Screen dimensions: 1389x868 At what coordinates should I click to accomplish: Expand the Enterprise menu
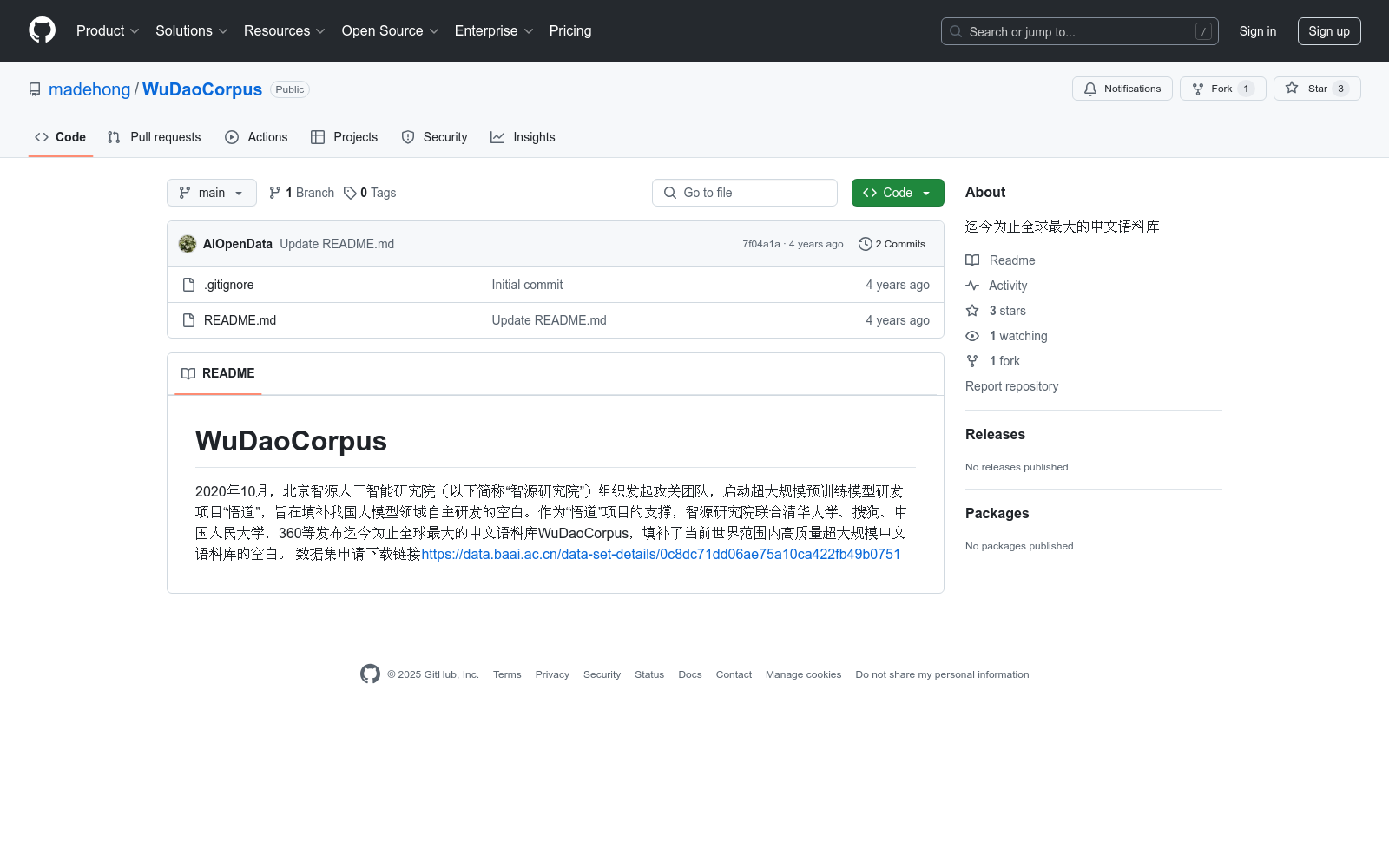[x=494, y=30]
